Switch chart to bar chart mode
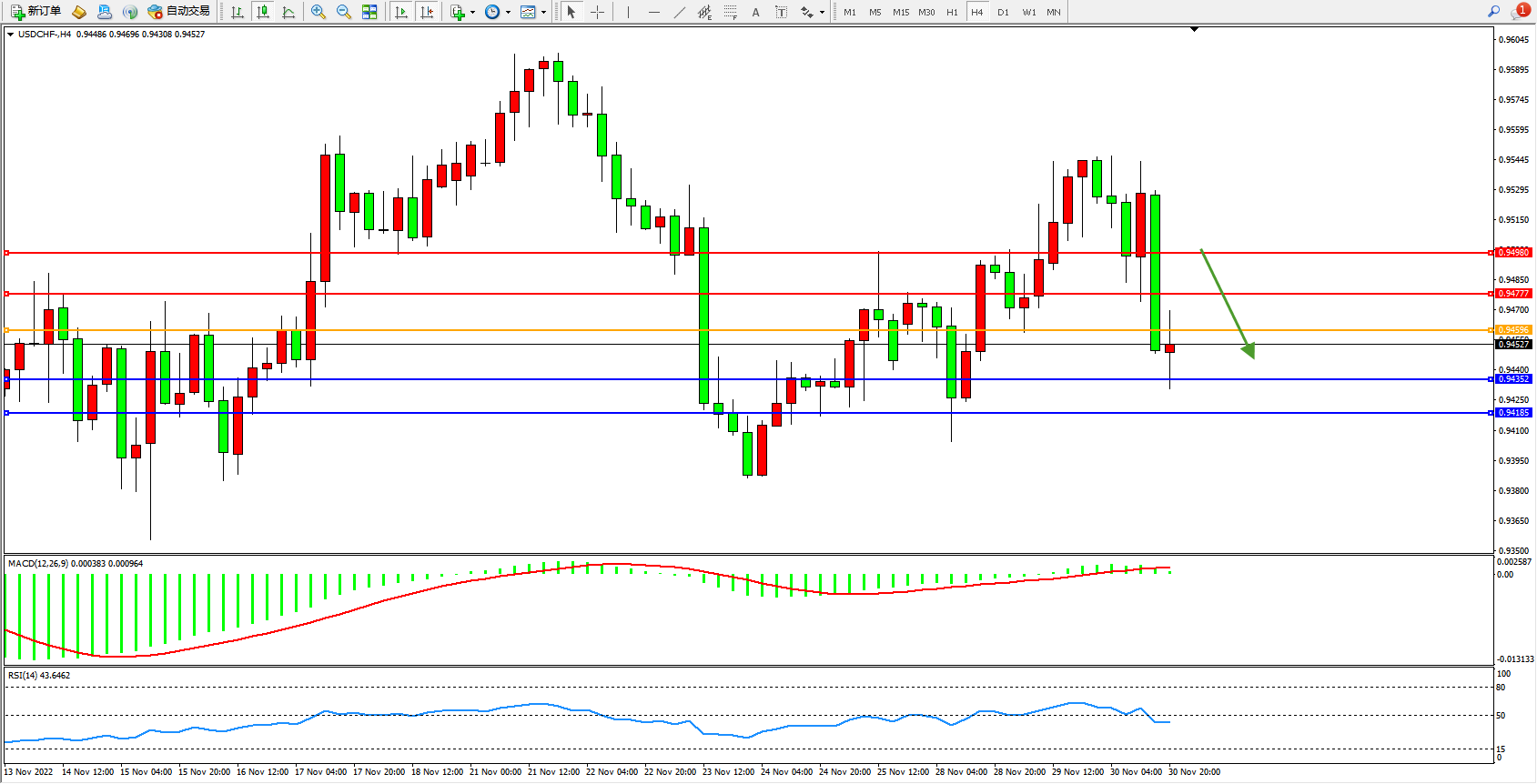The image size is (1537, 784). tap(238, 12)
